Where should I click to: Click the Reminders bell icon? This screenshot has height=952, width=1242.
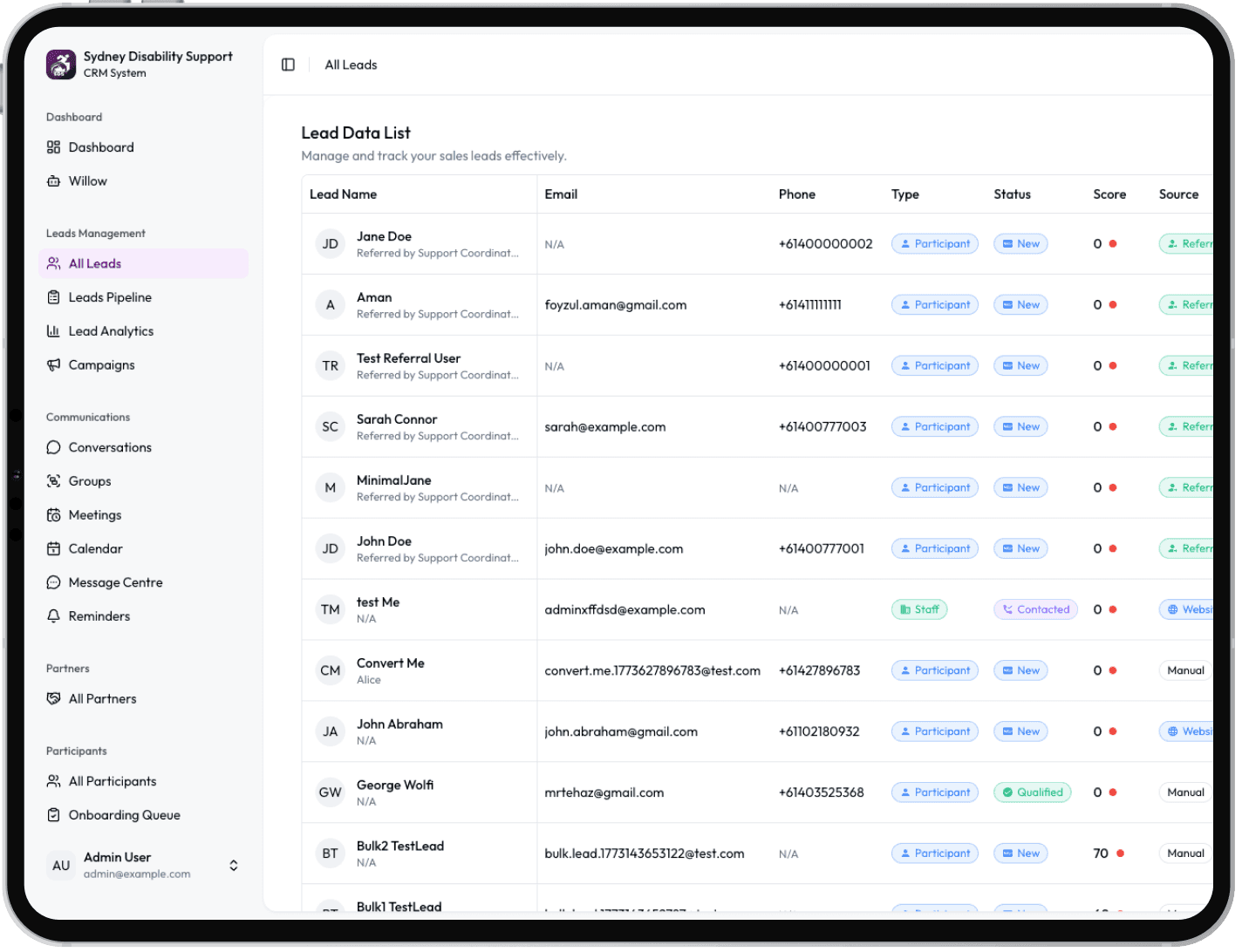[53, 616]
